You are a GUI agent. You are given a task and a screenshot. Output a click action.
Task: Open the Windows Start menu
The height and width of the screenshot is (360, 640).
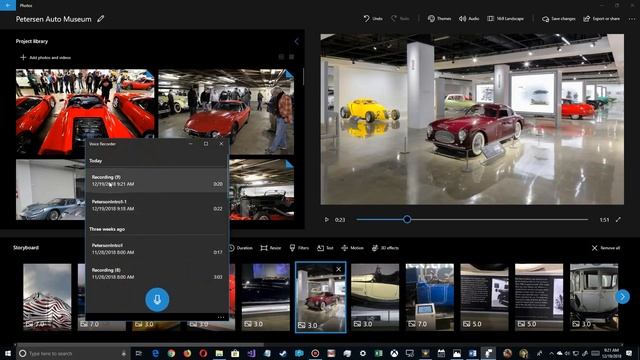tap(7, 353)
